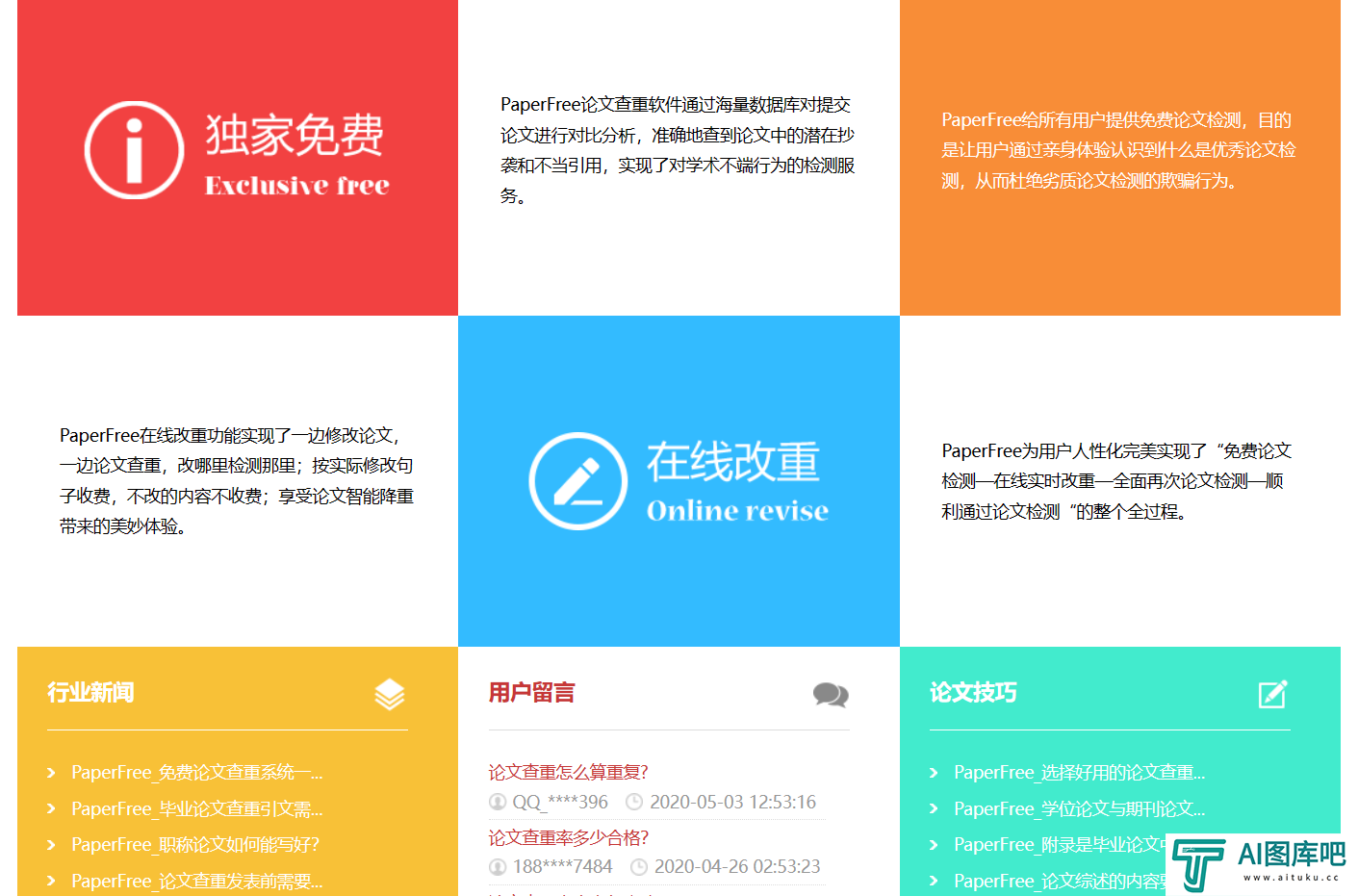The image size is (1358, 896).
Task: Click chevron before PaperFree_免费论文查重系统
Action: pos(52,773)
